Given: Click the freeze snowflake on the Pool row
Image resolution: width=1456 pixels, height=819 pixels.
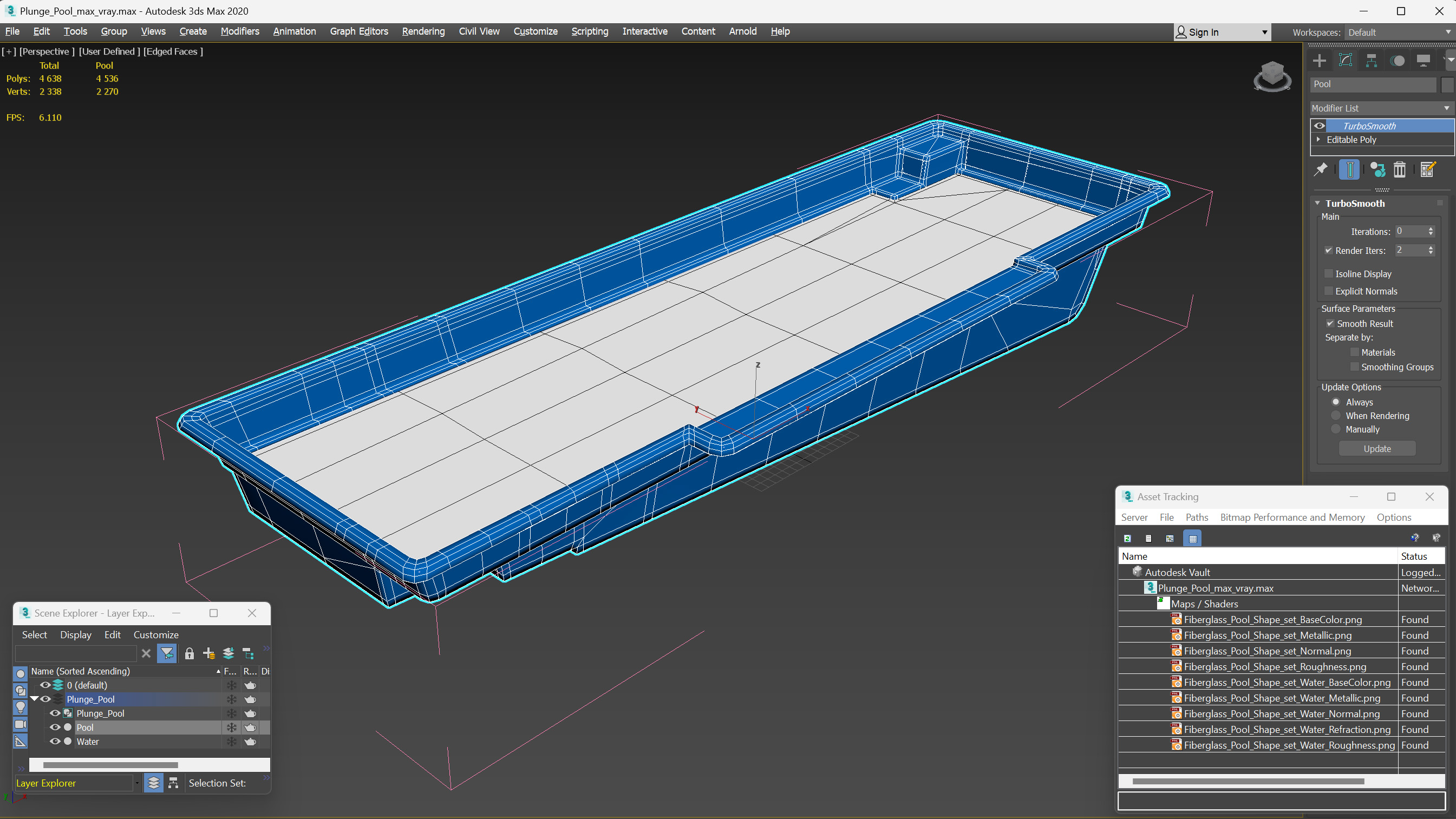Looking at the screenshot, I should [232, 728].
